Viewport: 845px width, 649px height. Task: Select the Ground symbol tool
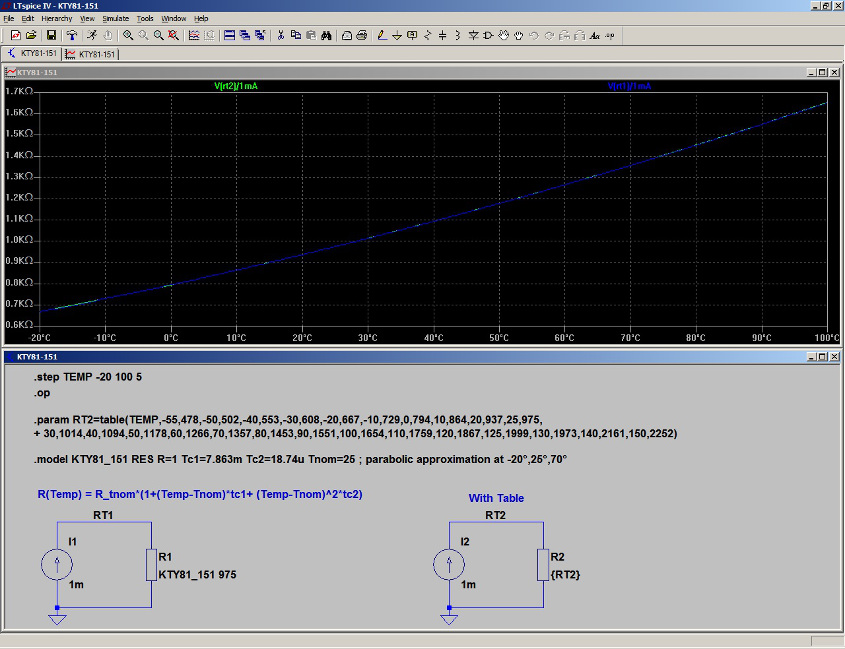[x=397, y=35]
